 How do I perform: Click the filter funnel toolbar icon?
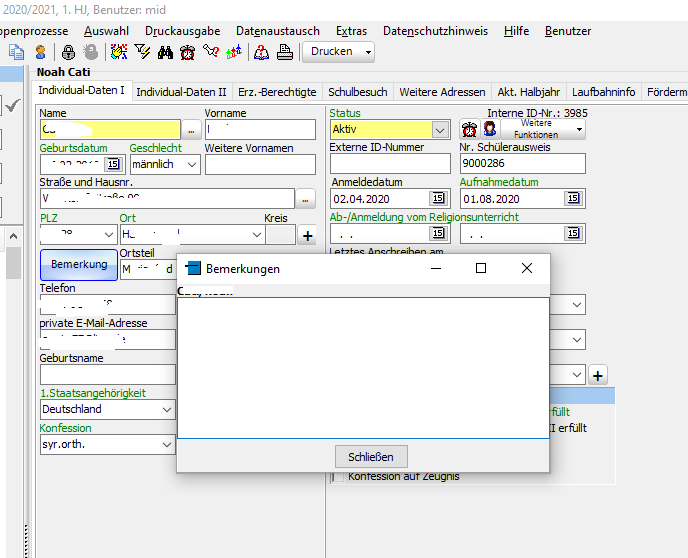143,52
